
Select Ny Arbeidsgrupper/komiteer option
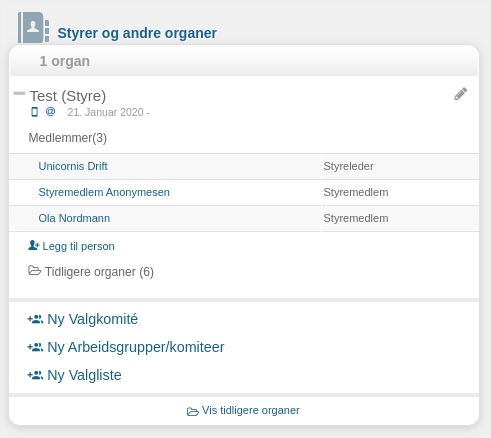[136, 347]
